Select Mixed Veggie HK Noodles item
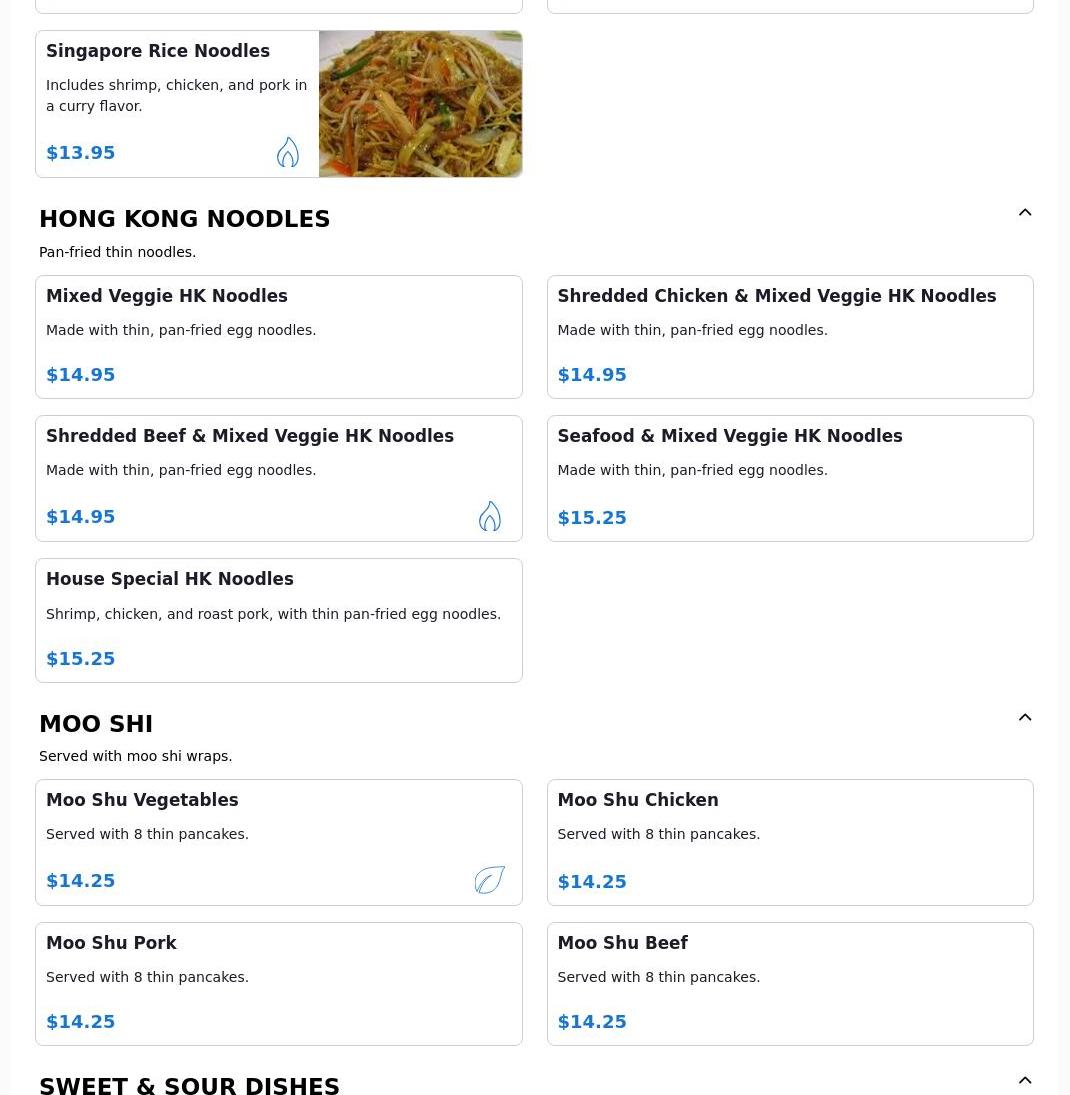This screenshot has width=1070, height=1095. tap(278, 337)
